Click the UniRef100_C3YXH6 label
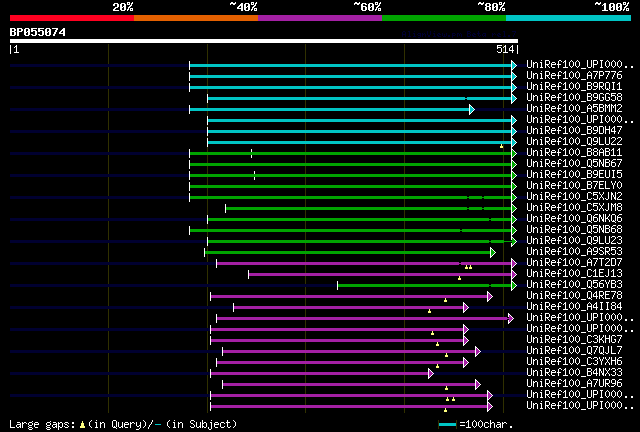 click(x=574, y=362)
